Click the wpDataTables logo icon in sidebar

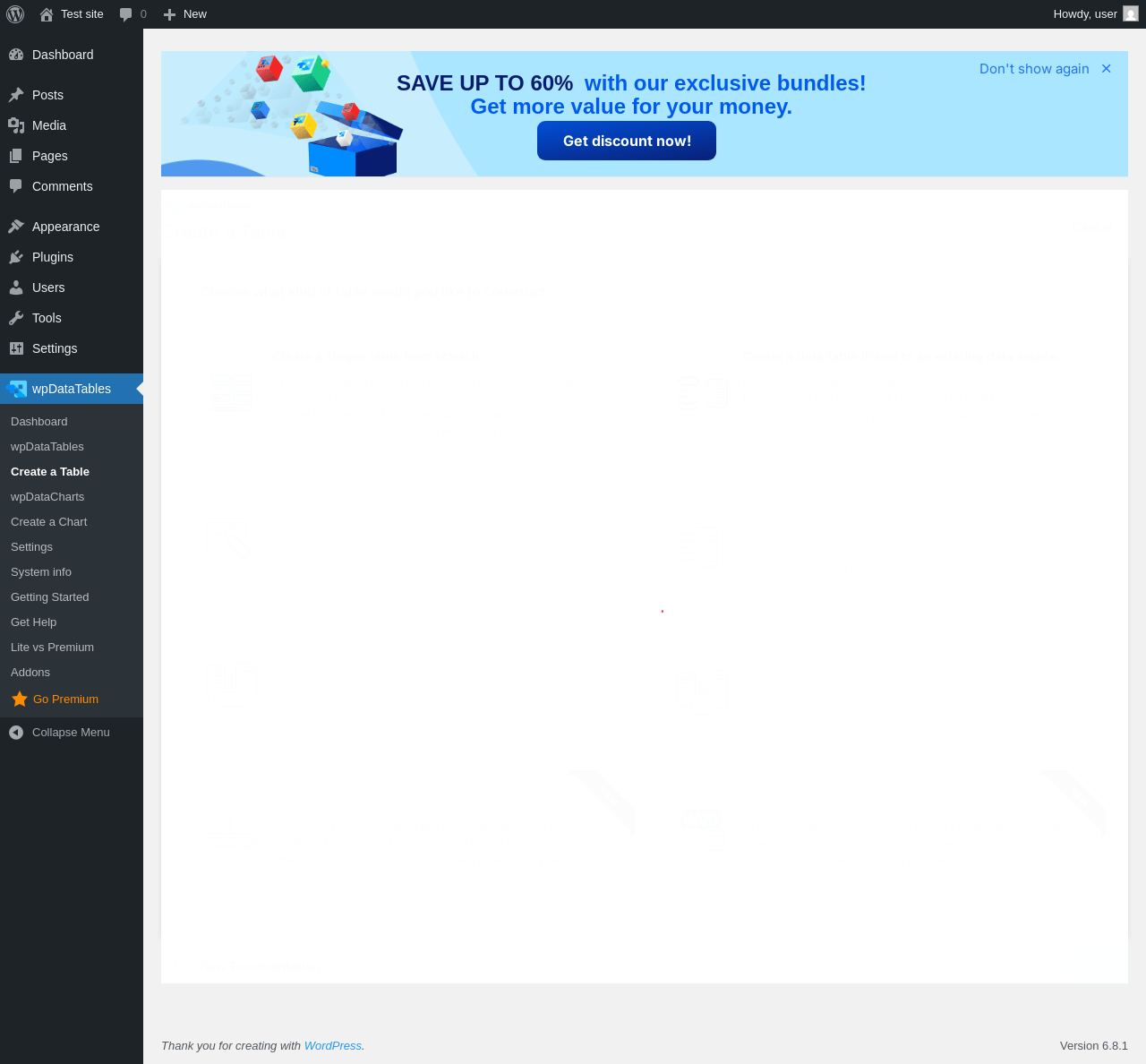click(16, 389)
